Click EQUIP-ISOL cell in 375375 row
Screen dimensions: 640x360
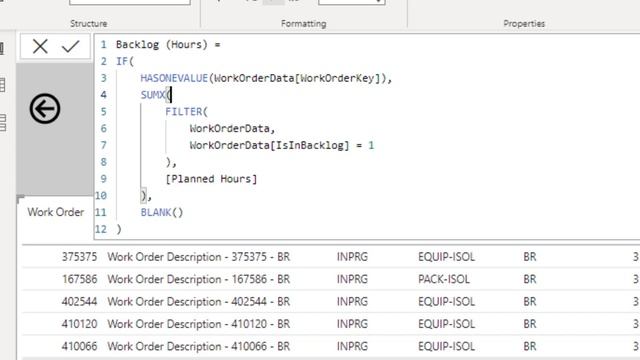click(447, 257)
